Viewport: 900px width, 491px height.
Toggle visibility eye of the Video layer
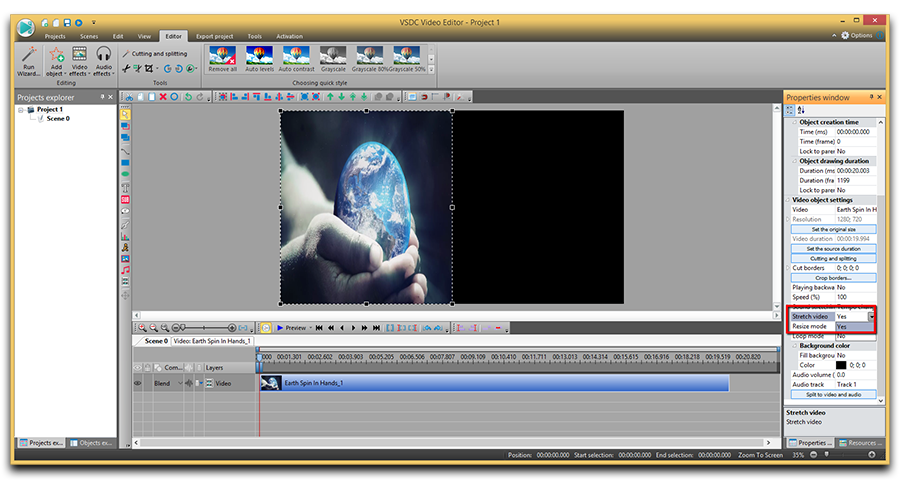[138, 383]
